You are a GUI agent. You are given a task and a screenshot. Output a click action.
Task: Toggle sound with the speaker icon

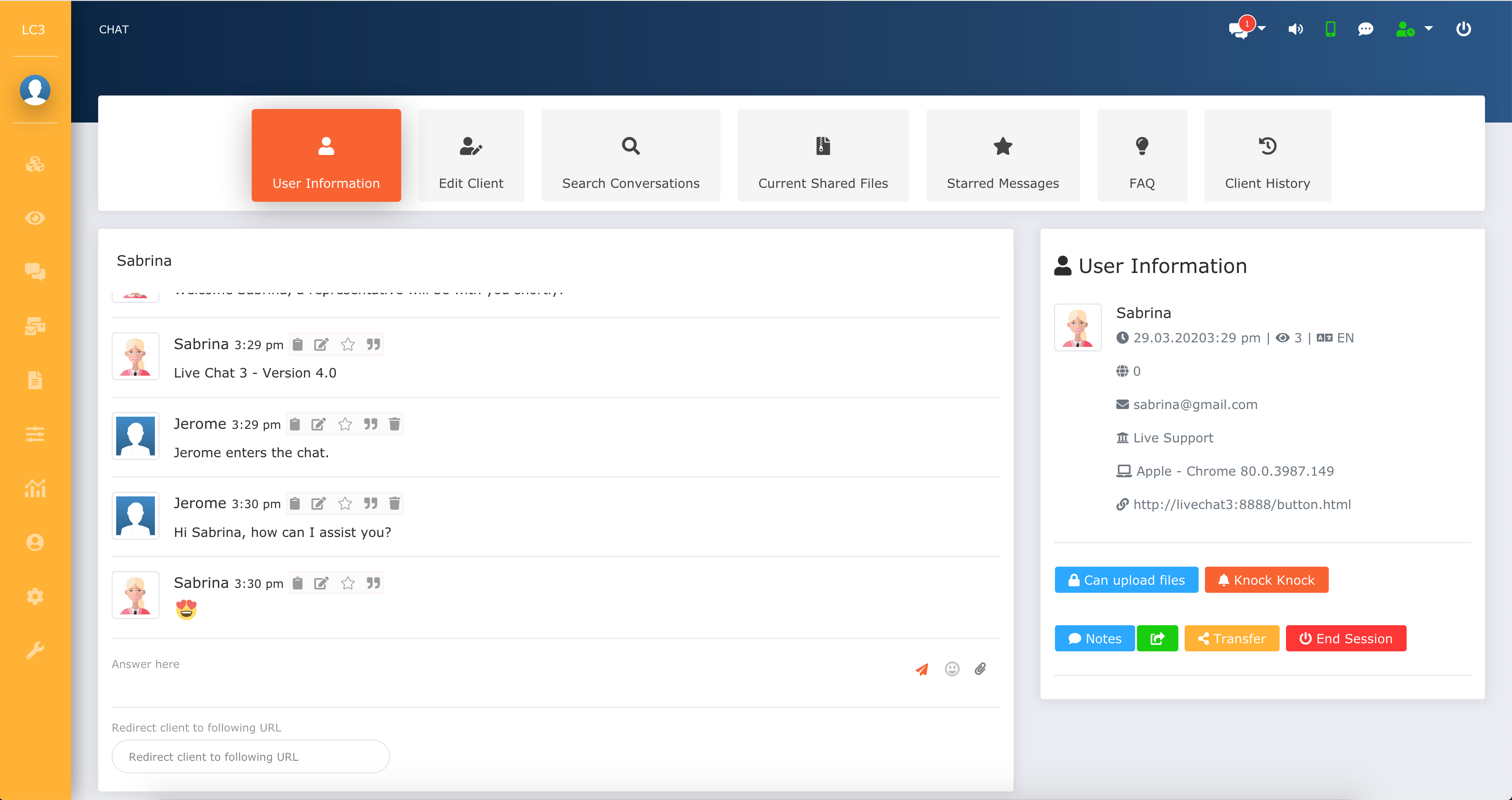(x=1295, y=29)
